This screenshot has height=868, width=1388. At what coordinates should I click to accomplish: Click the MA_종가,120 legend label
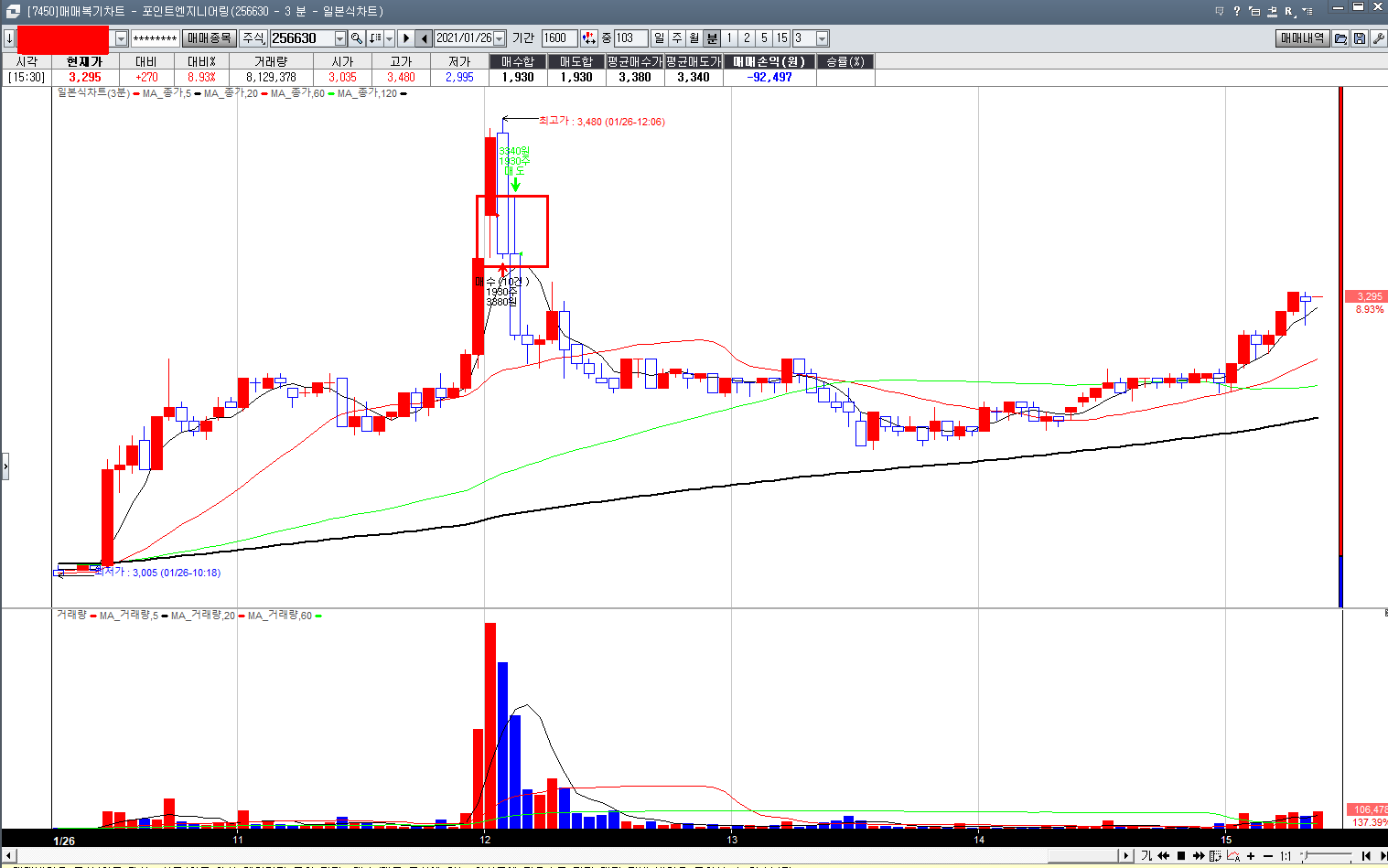coord(367,93)
